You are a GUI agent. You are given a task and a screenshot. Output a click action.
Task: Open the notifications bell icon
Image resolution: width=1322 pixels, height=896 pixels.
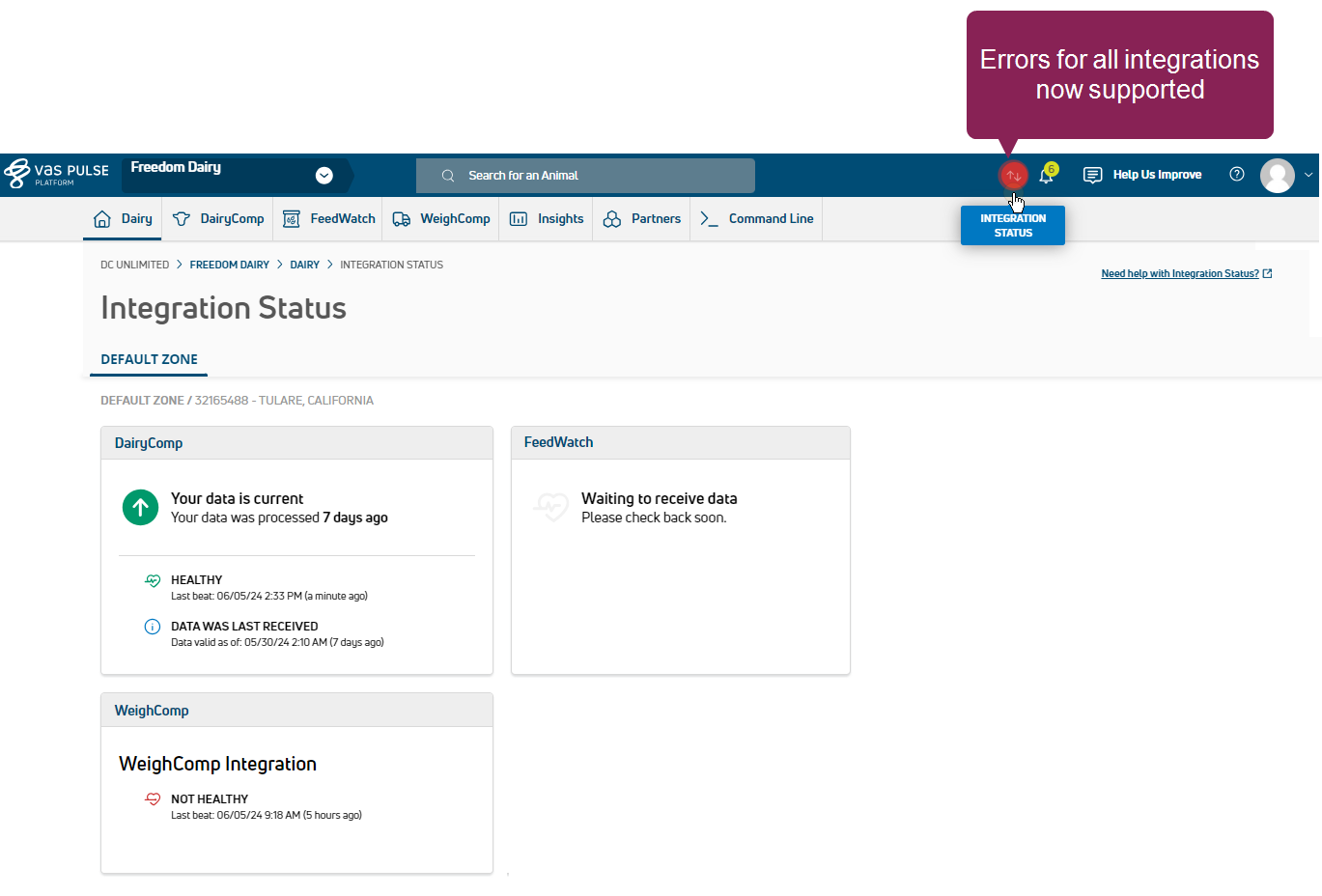pyautogui.click(x=1046, y=176)
